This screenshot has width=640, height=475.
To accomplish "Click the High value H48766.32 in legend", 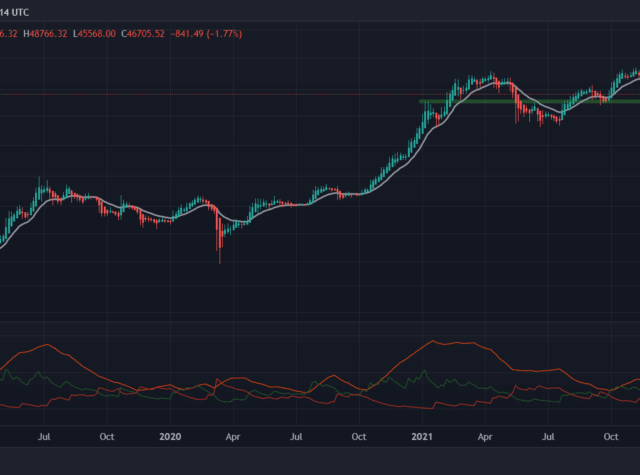I will tap(48, 34).
